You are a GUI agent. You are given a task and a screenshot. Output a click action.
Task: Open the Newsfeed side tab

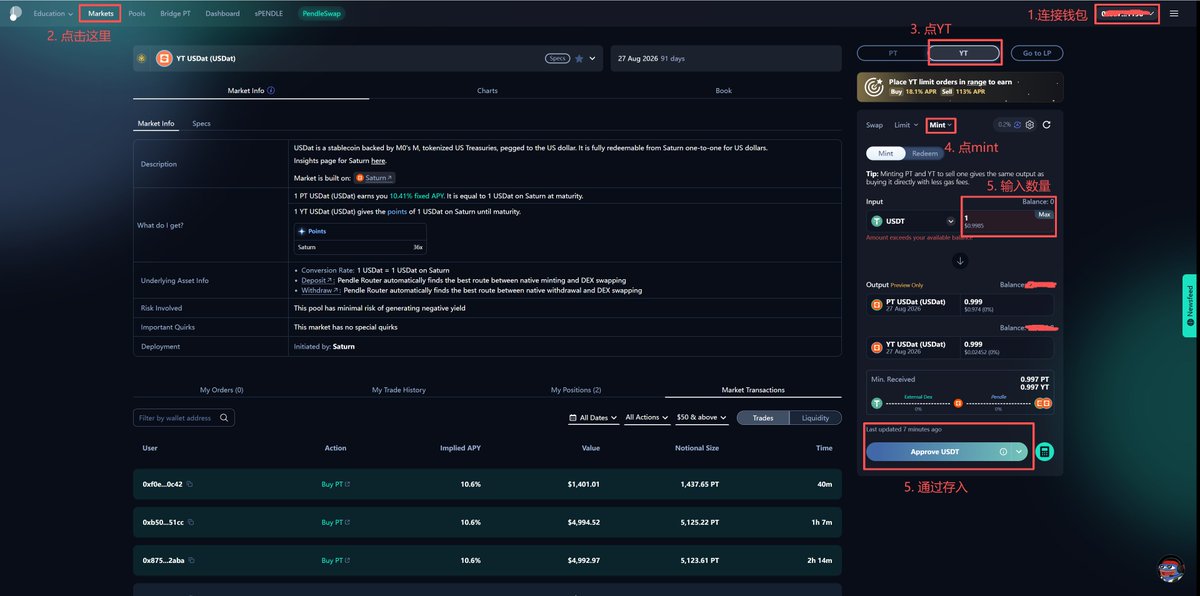[x=1190, y=306]
